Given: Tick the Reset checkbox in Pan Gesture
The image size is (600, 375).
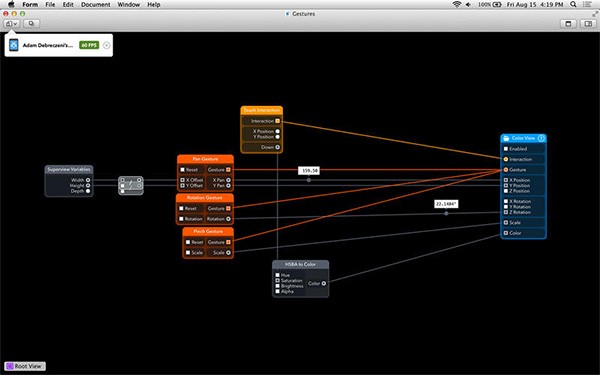Looking at the screenshot, I should [183, 170].
